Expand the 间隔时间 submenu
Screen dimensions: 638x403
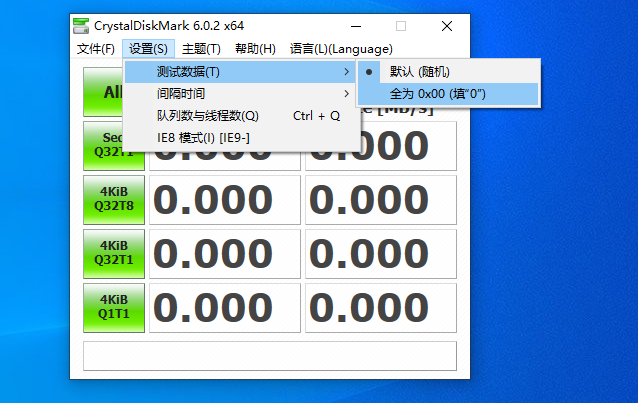[x=242, y=94]
